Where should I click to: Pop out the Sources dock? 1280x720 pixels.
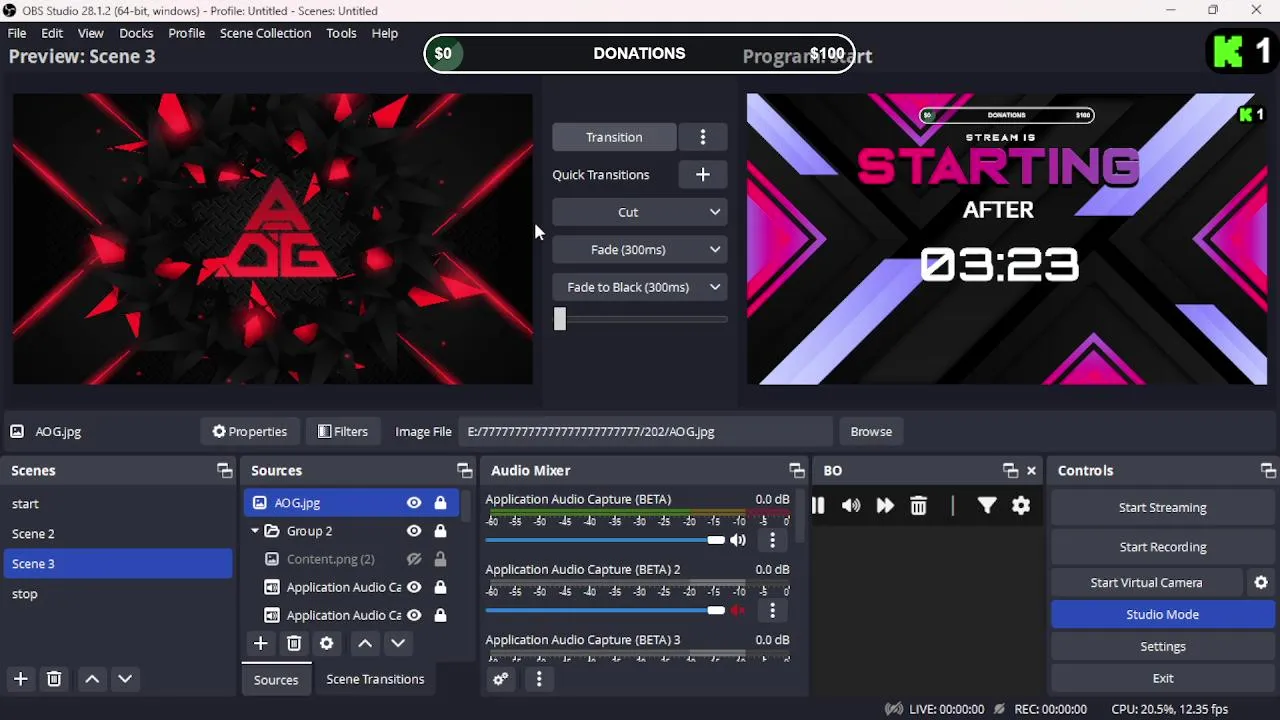click(x=464, y=470)
